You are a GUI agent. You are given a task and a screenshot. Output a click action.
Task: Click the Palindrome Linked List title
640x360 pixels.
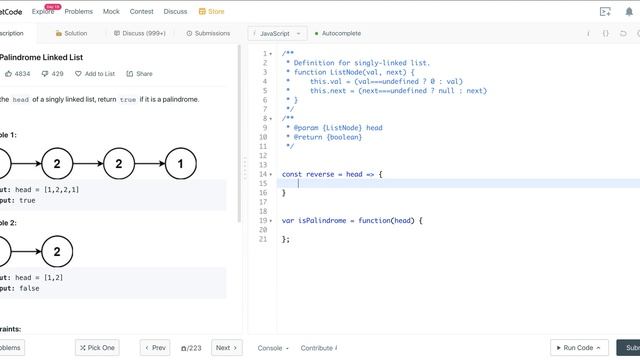tap(41, 58)
